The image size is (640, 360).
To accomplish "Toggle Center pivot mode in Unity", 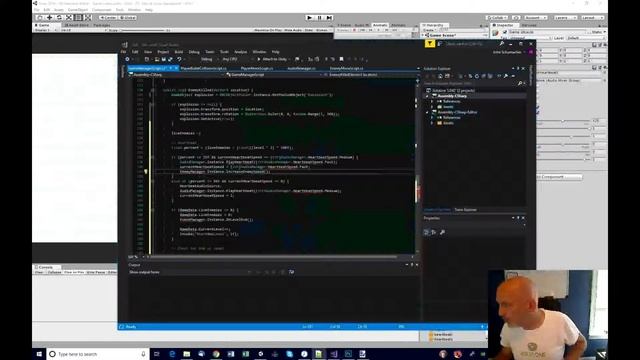I will point(108,18).
